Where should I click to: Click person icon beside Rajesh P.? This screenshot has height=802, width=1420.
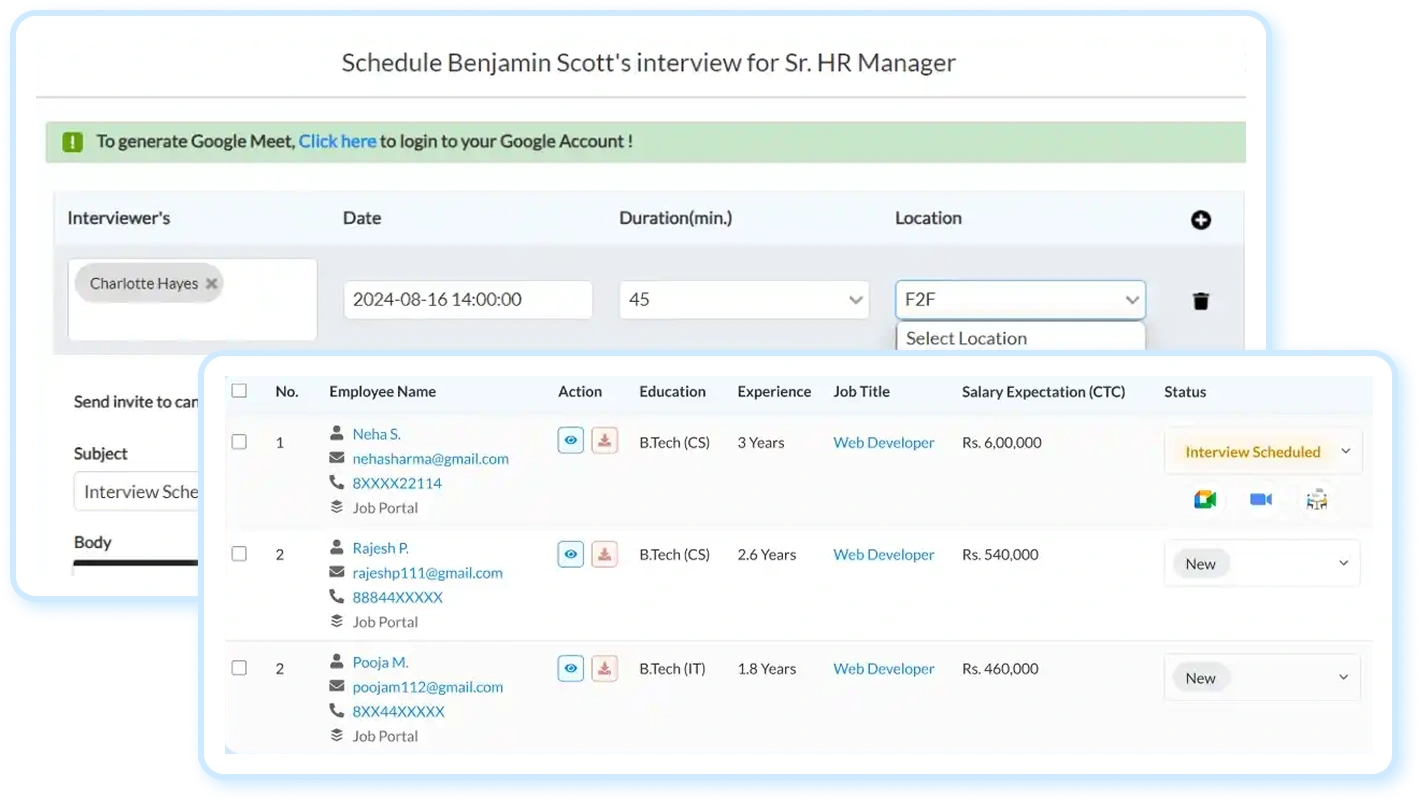[337, 548]
